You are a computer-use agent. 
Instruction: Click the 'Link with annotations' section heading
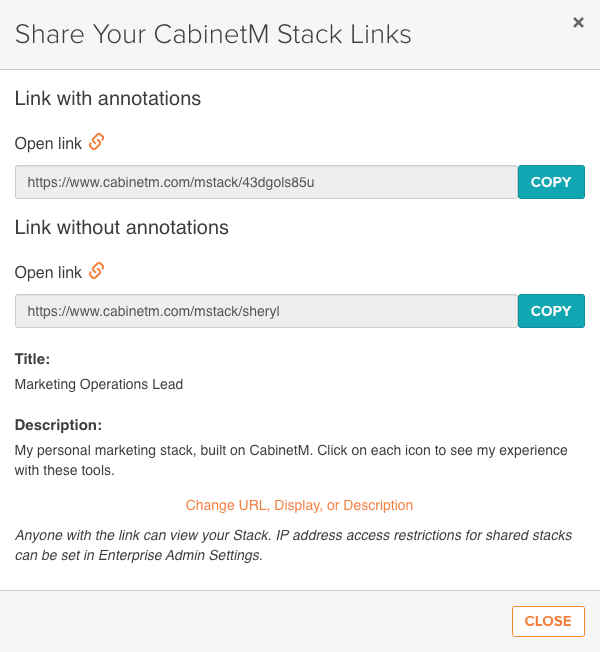[108, 99]
